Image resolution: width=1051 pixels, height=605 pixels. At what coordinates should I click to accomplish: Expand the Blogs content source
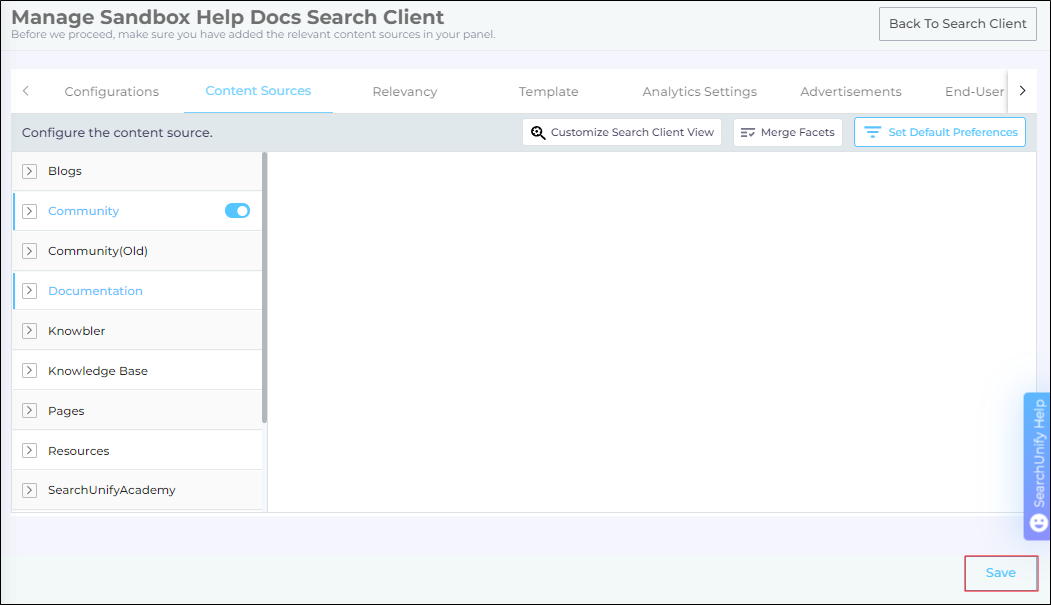(29, 171)
